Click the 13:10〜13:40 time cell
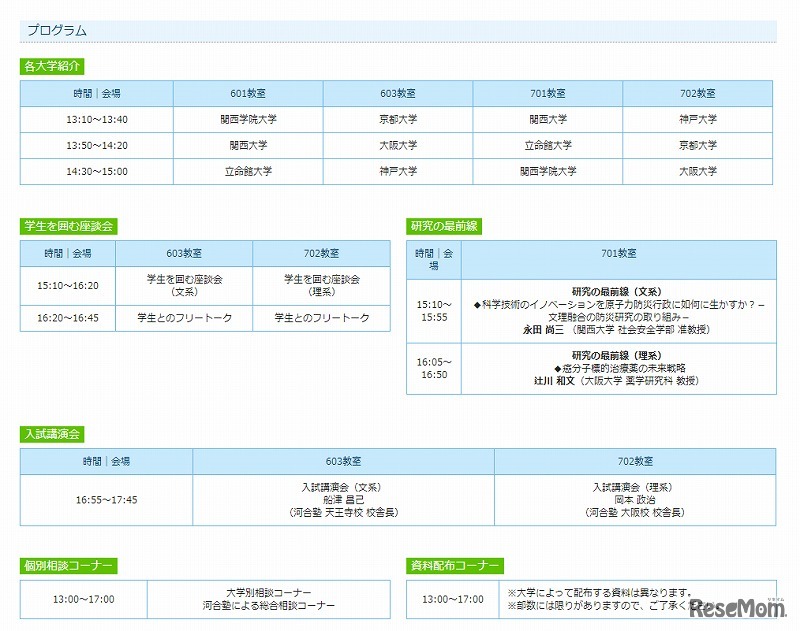The height and width of the screenshot is (631, 800). [x=97, y=119]
